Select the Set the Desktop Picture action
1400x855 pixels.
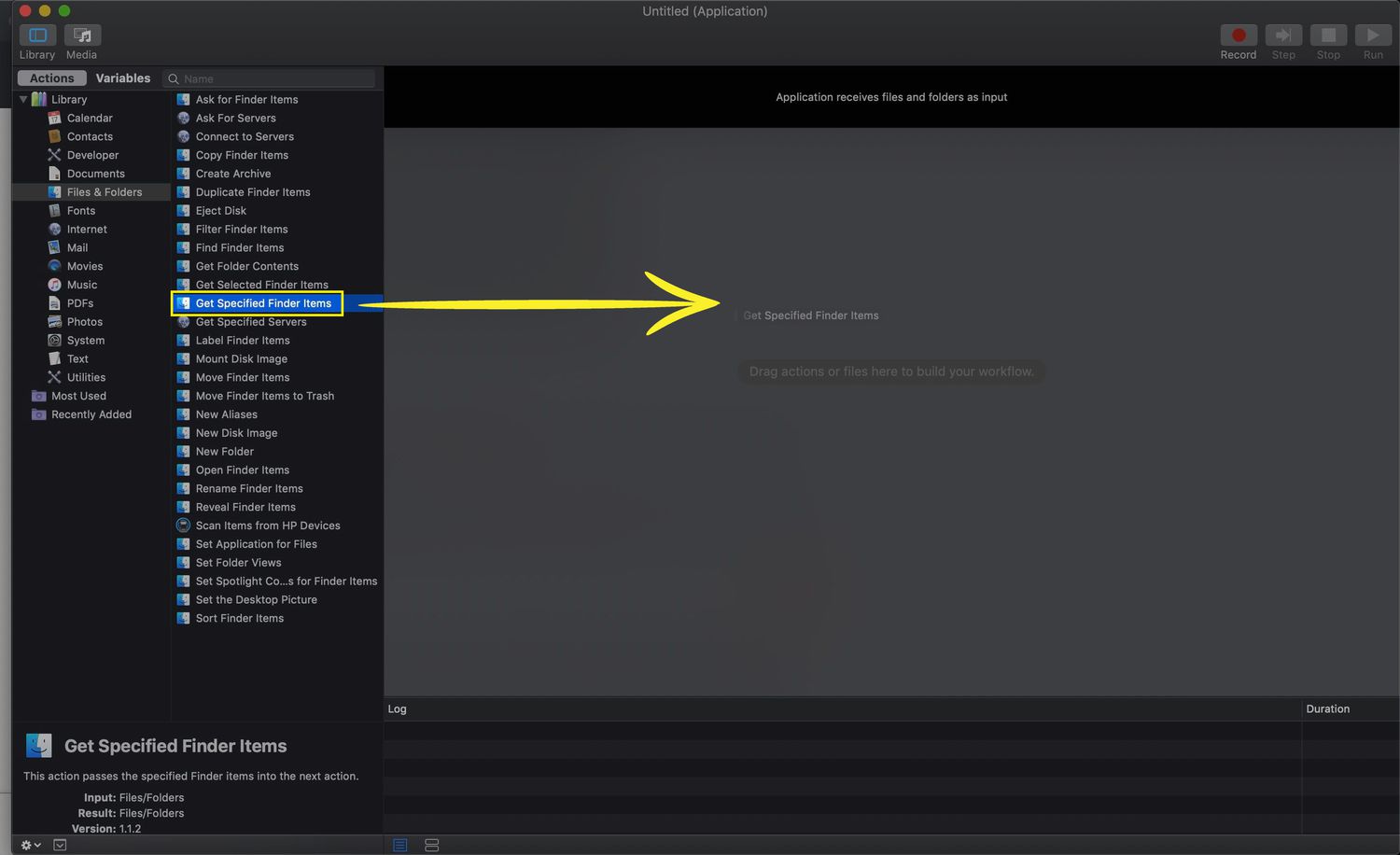(256, 599)
